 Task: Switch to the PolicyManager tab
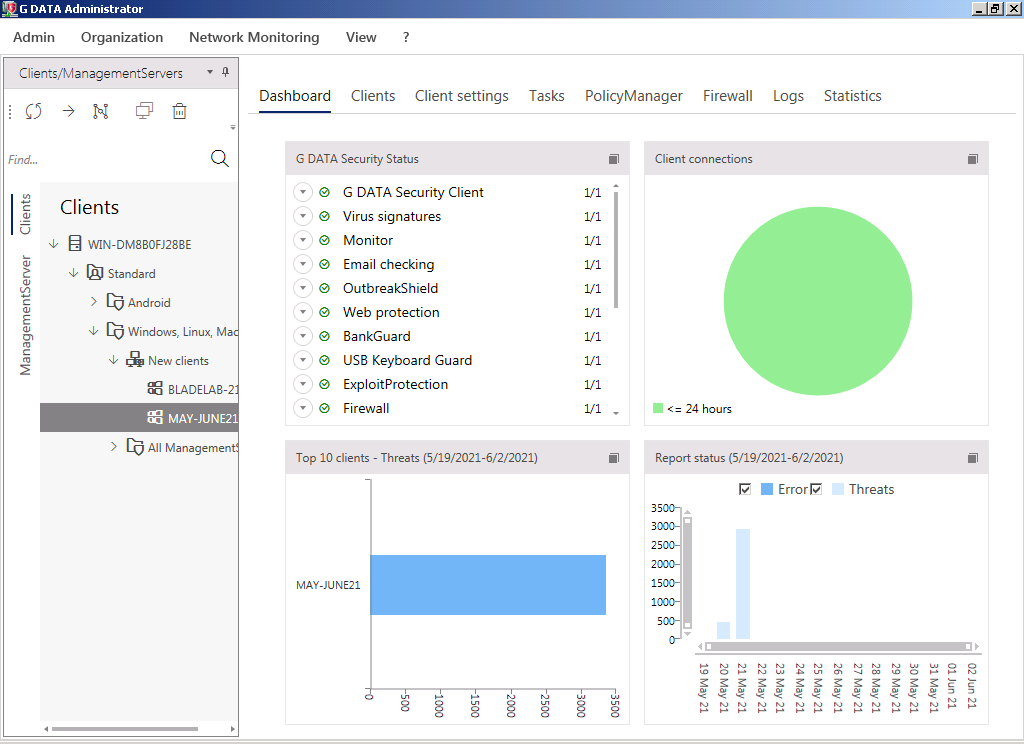tap(633, 96)
